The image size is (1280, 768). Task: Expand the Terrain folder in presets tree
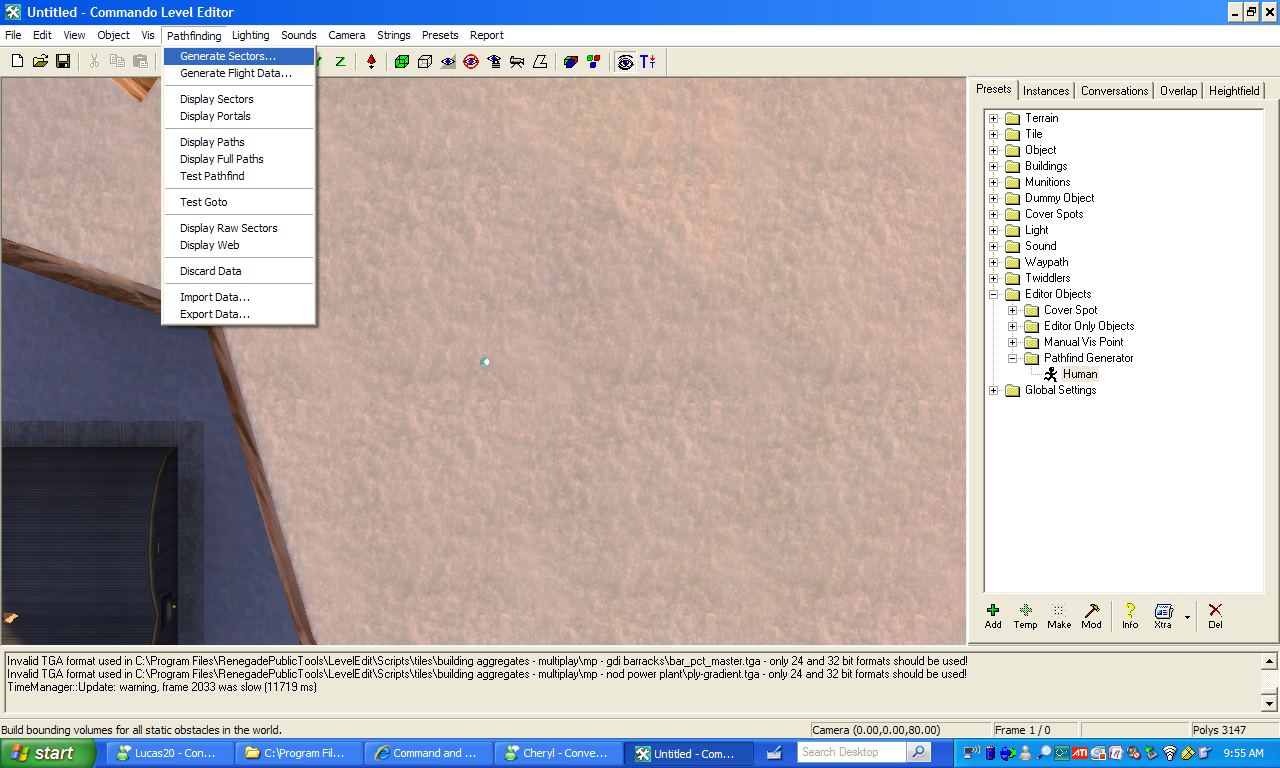coord(994,118)
